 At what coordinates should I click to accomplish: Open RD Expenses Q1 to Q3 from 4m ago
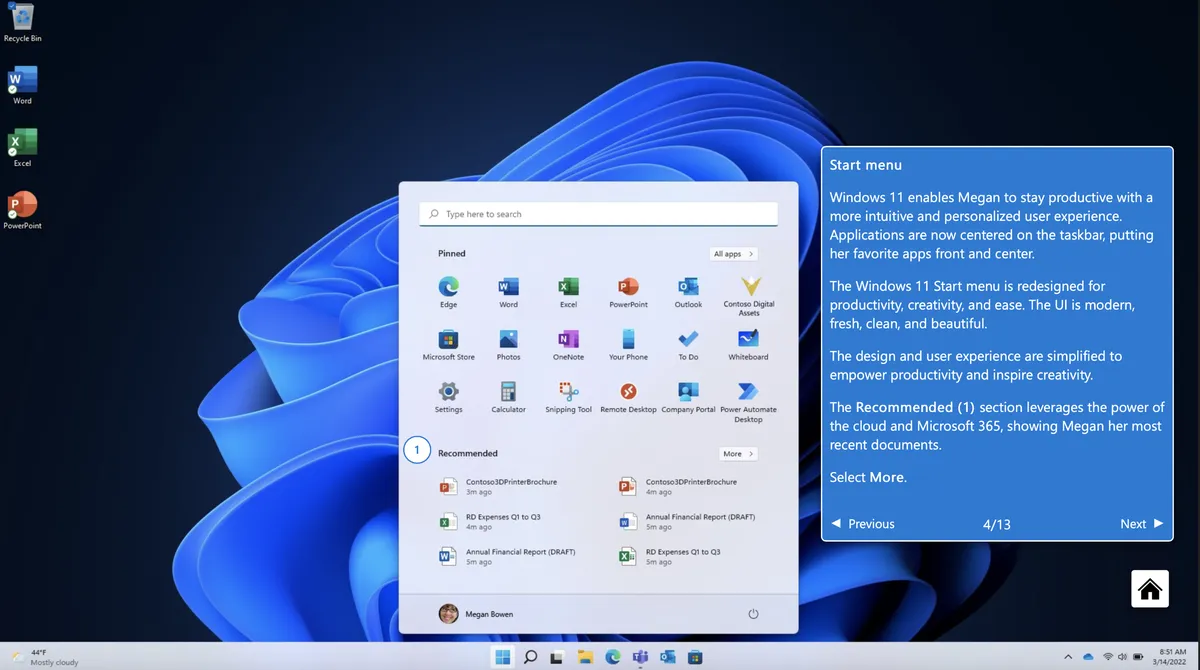pos(492,522)
